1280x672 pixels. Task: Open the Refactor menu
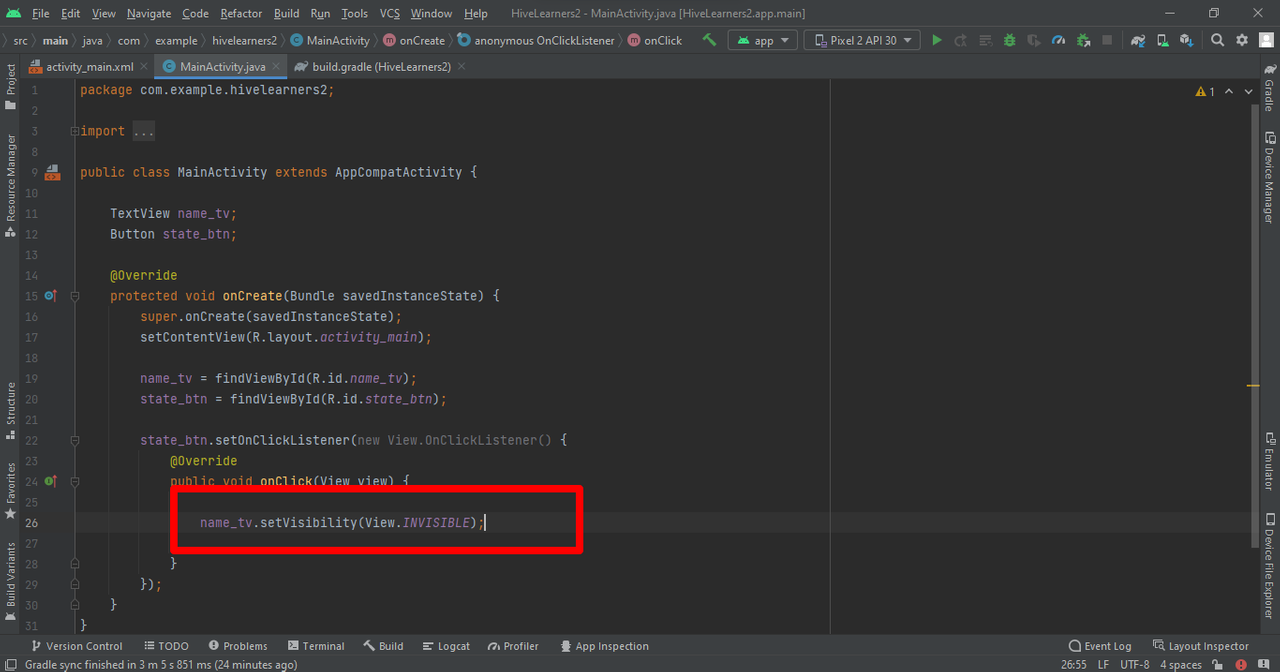pyautogui.click(x=241, y=13)
